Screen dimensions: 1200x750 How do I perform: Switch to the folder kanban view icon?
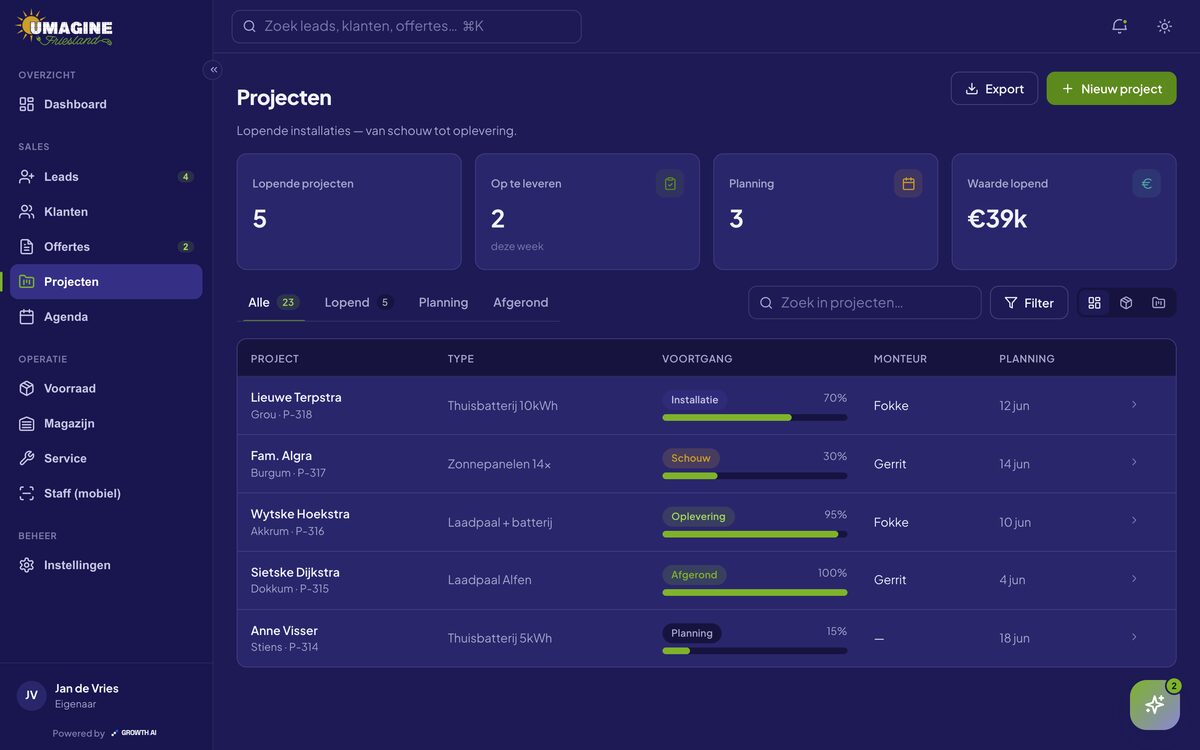1158,303
